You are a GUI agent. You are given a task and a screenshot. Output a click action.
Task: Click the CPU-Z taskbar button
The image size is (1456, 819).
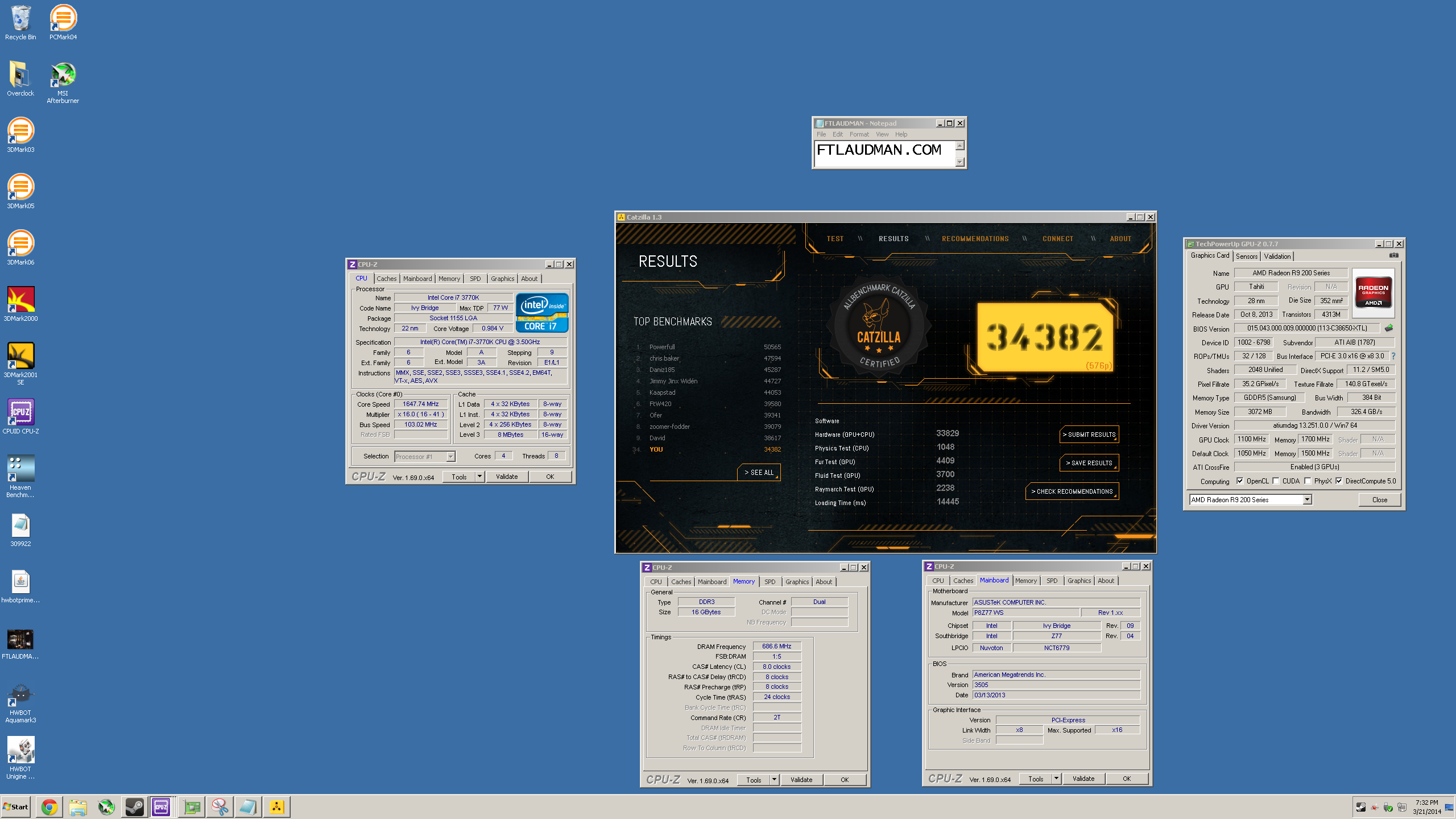[161, 807]
